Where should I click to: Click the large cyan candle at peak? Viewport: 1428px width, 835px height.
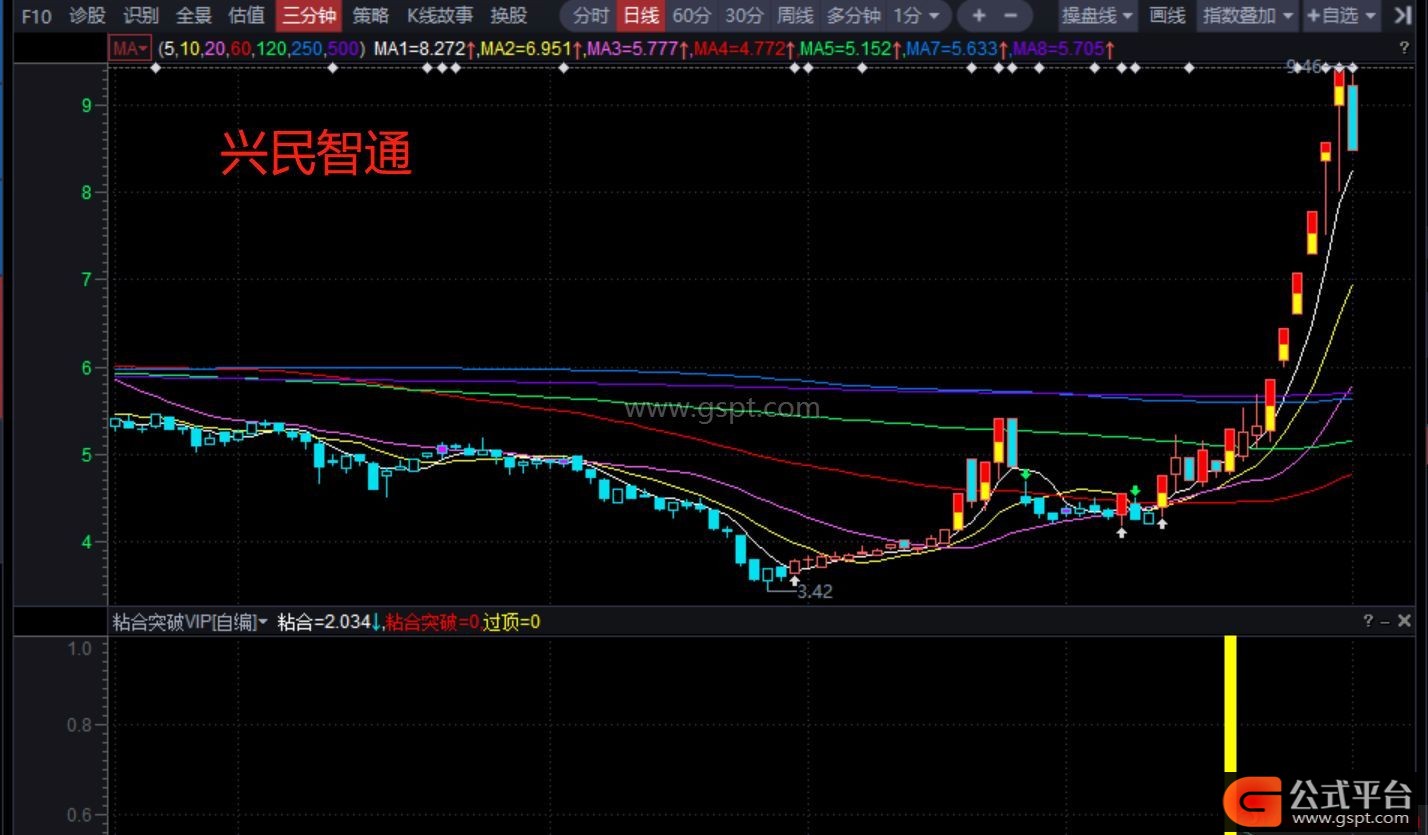click(1352, 118)
